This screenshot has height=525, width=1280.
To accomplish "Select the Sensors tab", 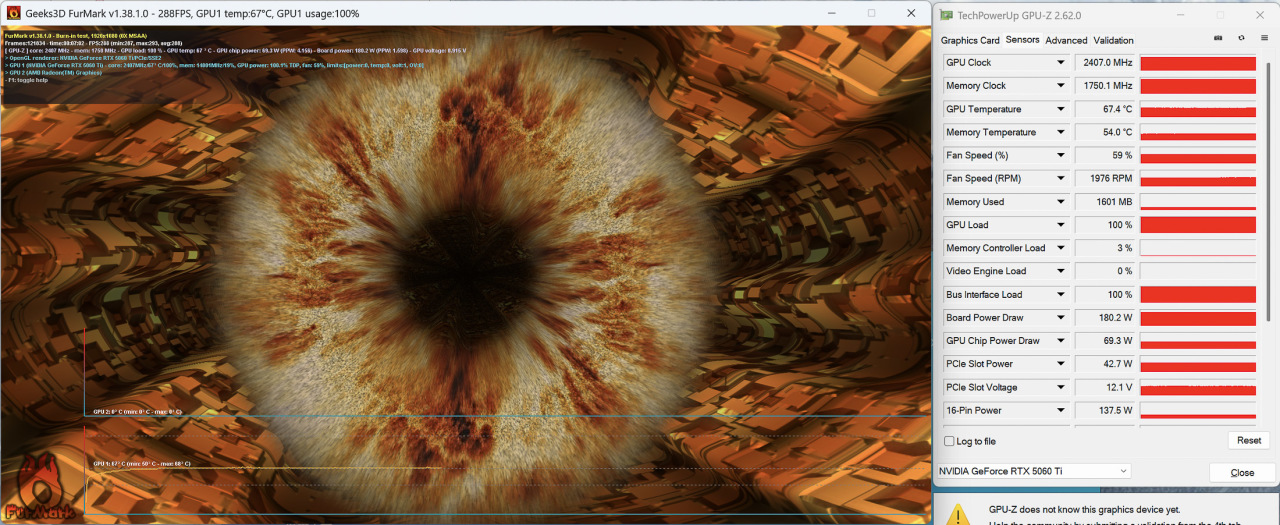I will (x=1022, y=40).
